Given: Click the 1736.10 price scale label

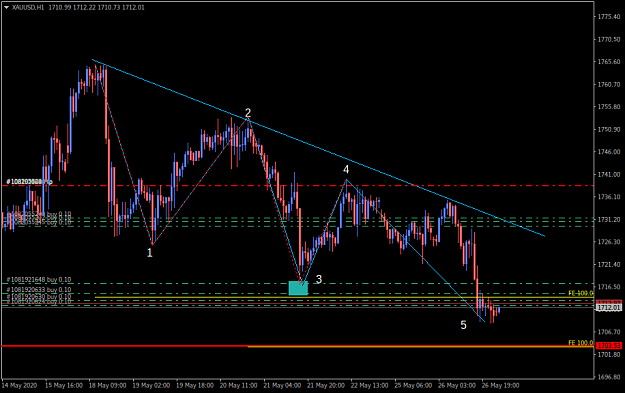Looking at the screenshot, I should (x=609, y=197).
